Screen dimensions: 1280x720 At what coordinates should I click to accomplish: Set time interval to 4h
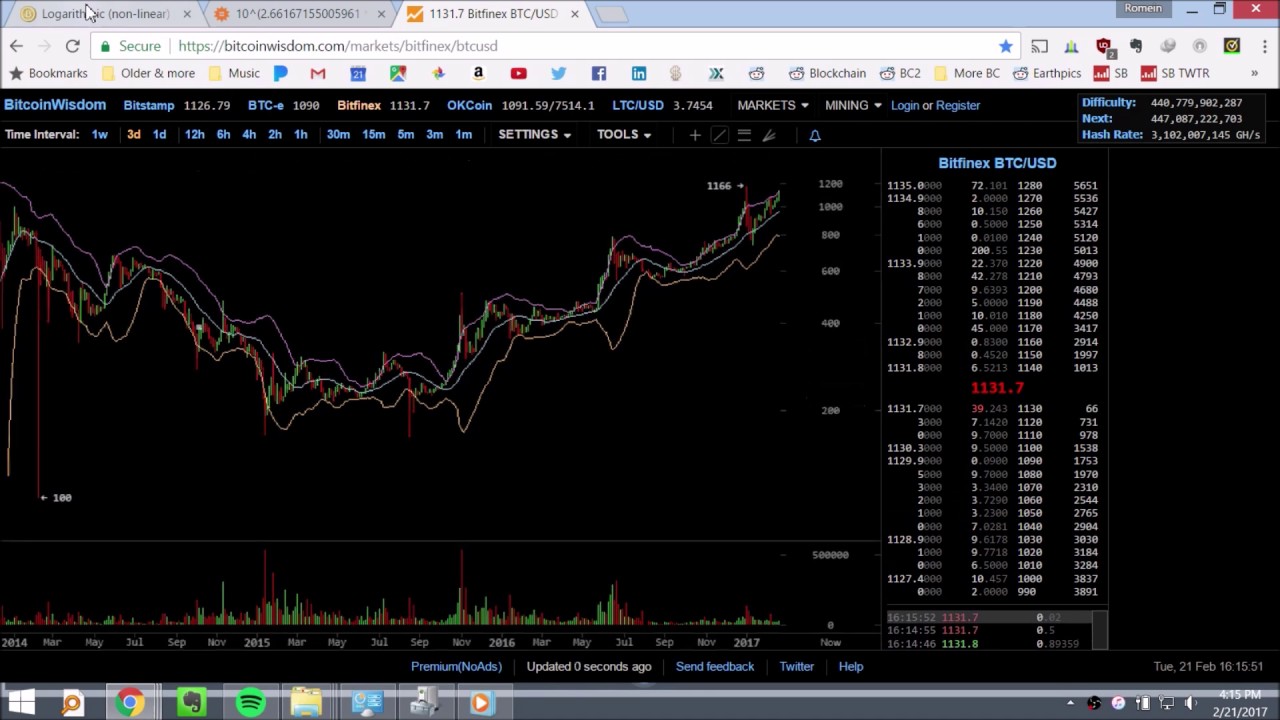pyautogui.click(x=249, y=134)
